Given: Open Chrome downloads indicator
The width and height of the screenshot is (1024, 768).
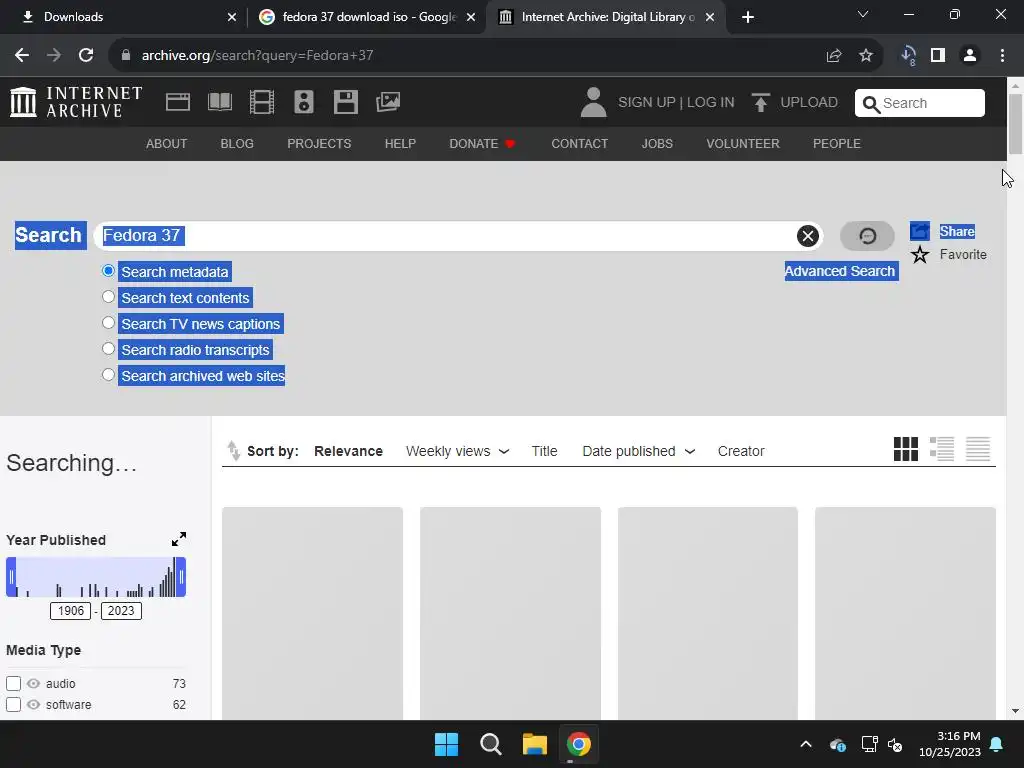Looking at the screenshot, I should tap(908, 56).
